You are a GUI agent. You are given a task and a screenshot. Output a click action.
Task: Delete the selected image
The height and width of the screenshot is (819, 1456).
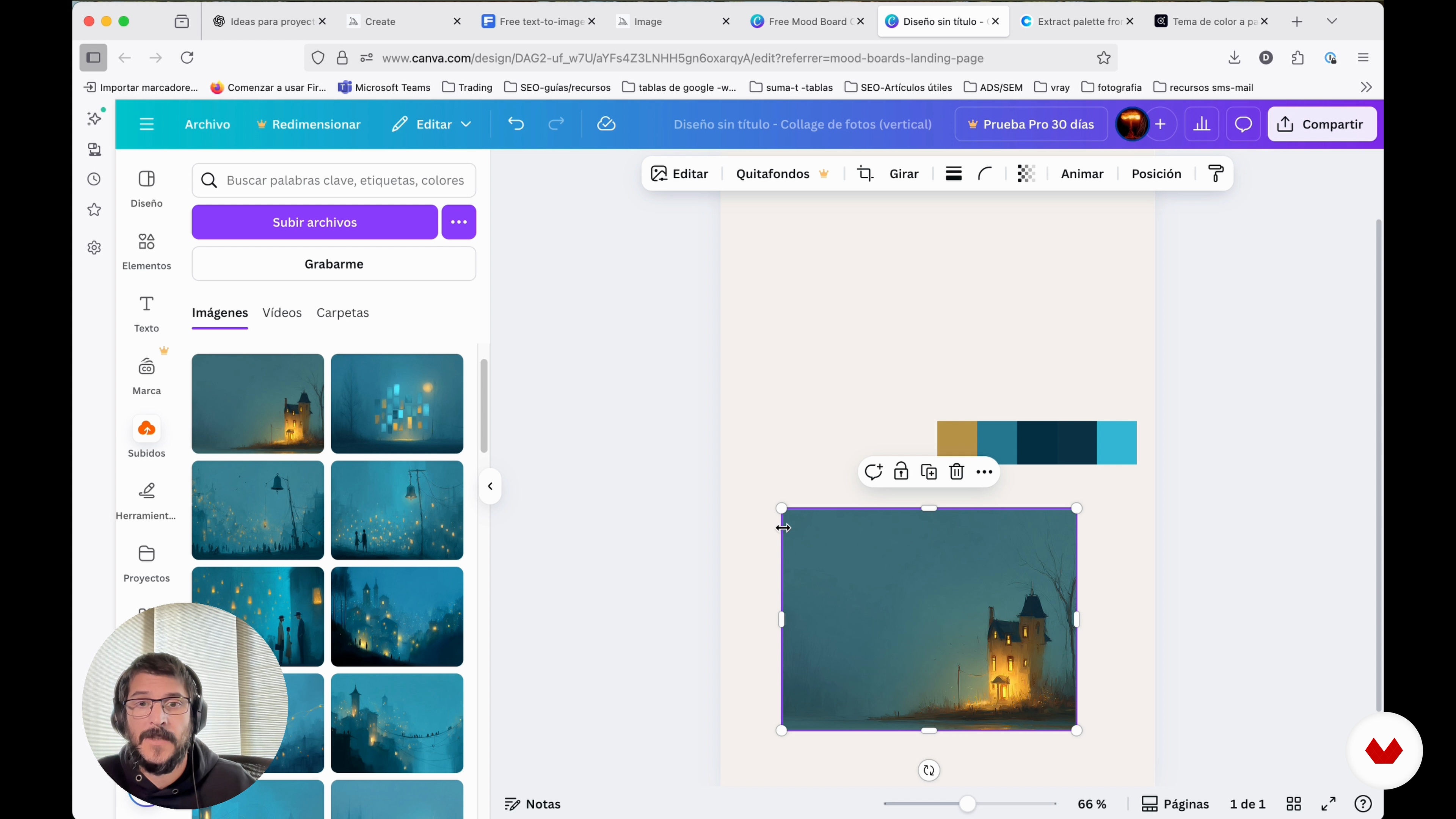click(x=956, y=472)
